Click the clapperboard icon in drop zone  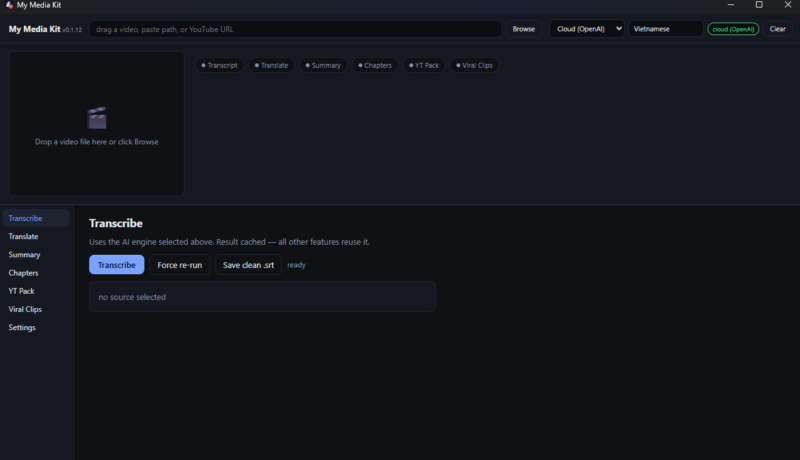coord(96,118)
